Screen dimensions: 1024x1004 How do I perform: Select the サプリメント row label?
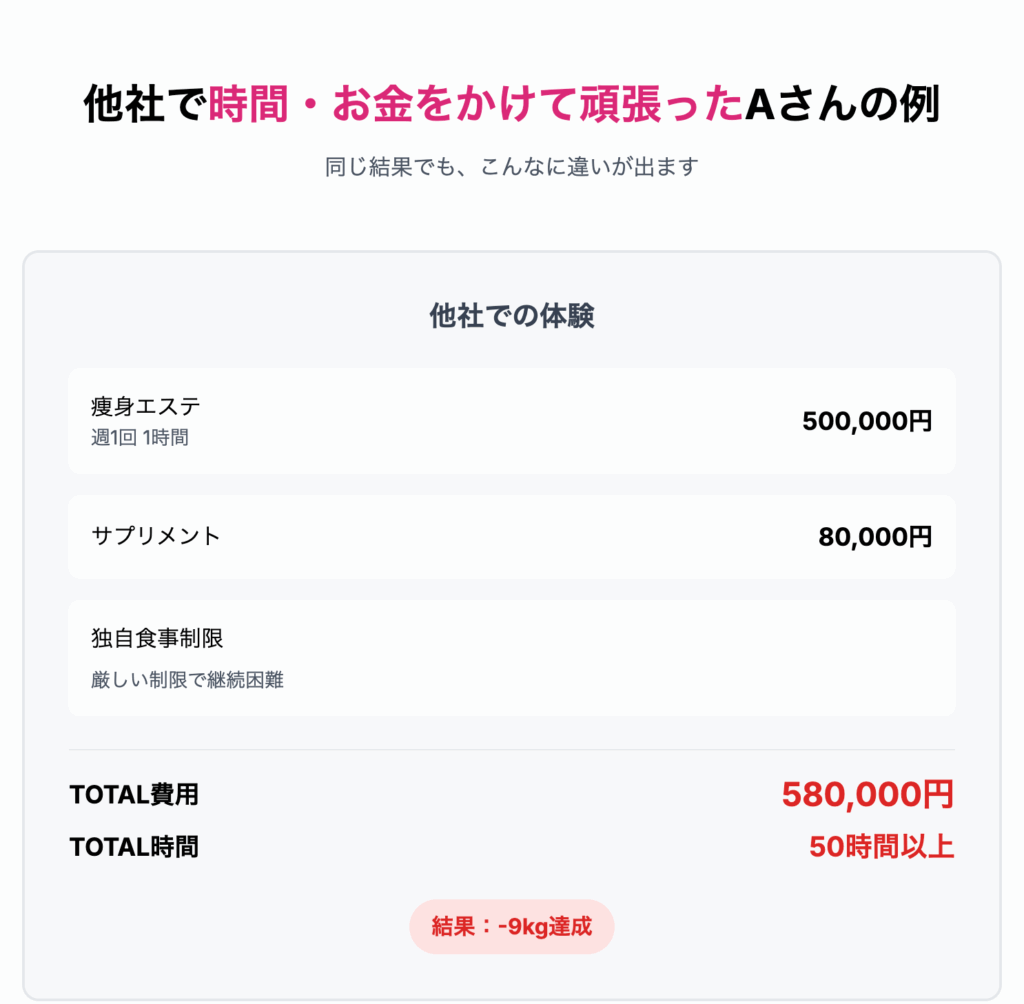[156, 536]
